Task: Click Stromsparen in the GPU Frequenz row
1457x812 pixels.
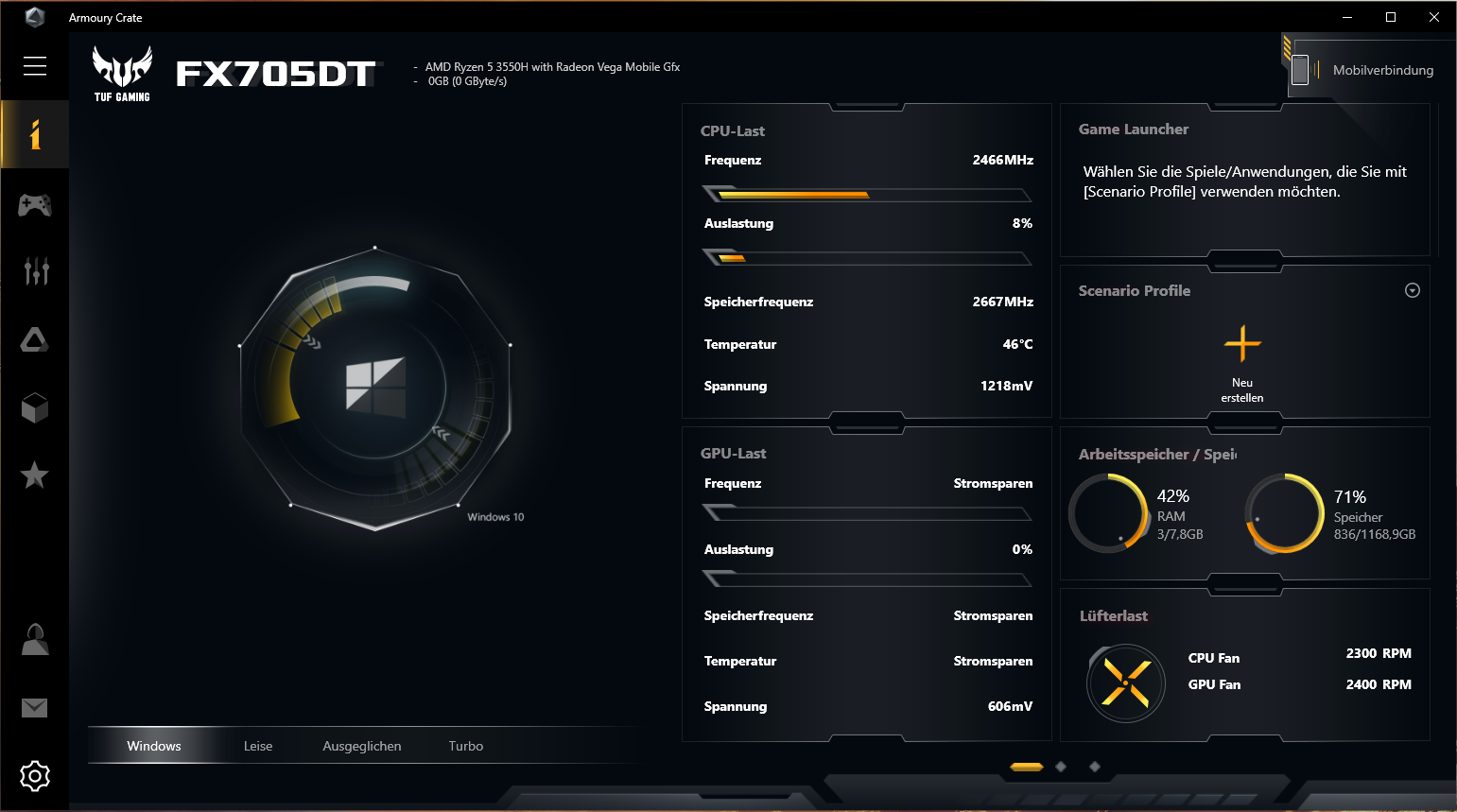Action: 993,484
